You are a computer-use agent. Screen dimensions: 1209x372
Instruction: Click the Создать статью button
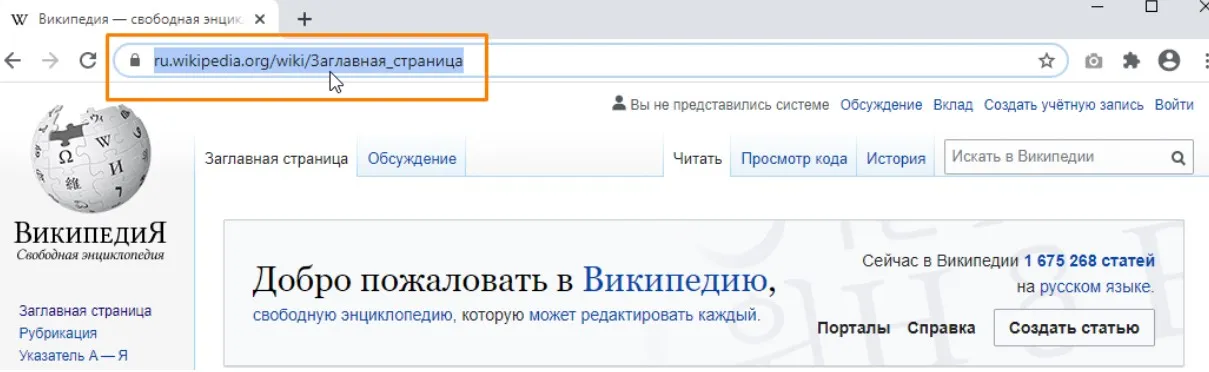(1074, 328)
